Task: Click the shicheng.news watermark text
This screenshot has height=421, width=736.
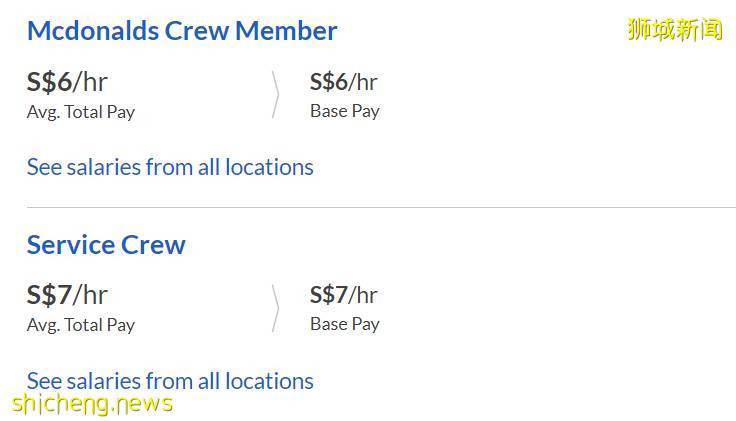Action: [93, 403]
